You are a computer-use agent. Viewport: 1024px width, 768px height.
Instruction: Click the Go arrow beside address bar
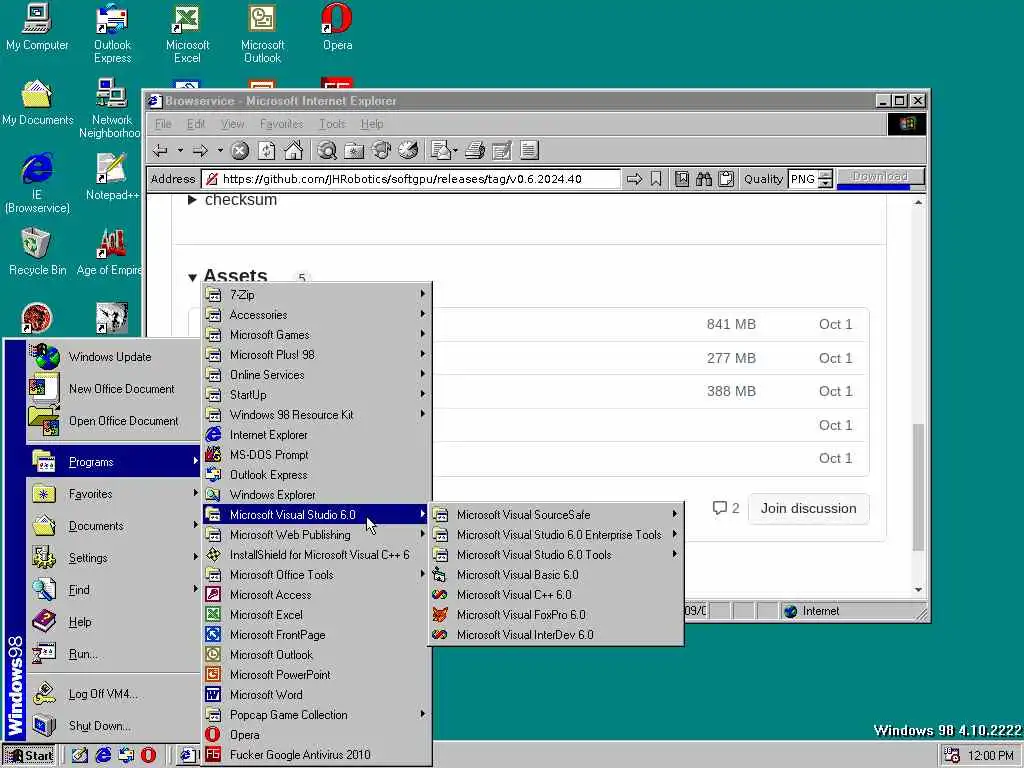point(634,179)
